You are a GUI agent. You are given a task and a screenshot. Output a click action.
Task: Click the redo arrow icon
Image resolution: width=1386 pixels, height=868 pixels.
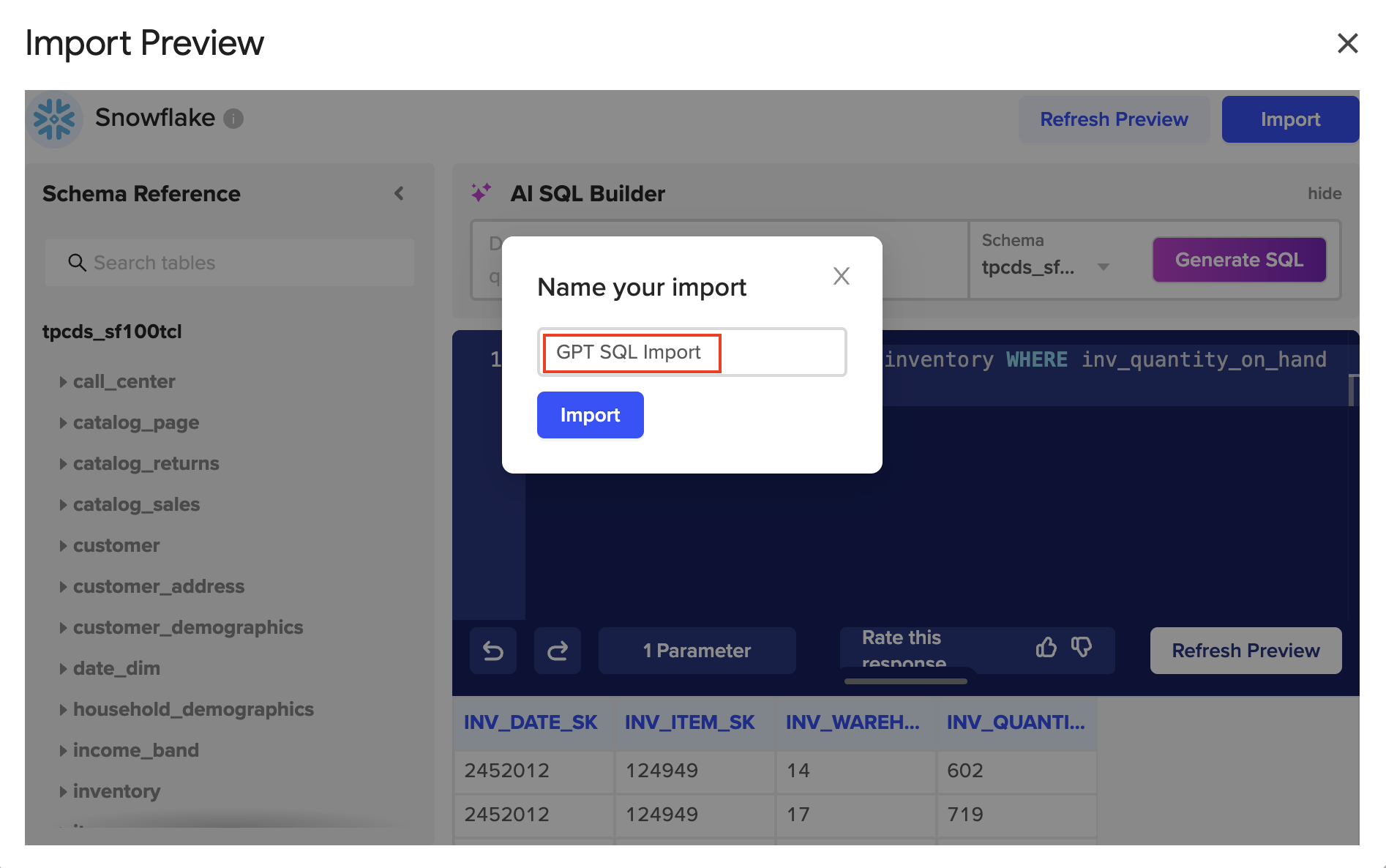[558, 651]
